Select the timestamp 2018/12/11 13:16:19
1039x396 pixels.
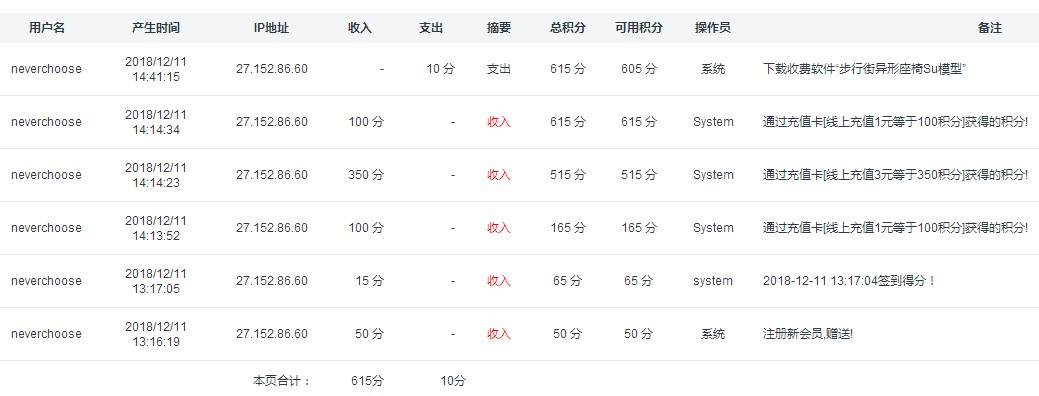(x=156, y=334)
